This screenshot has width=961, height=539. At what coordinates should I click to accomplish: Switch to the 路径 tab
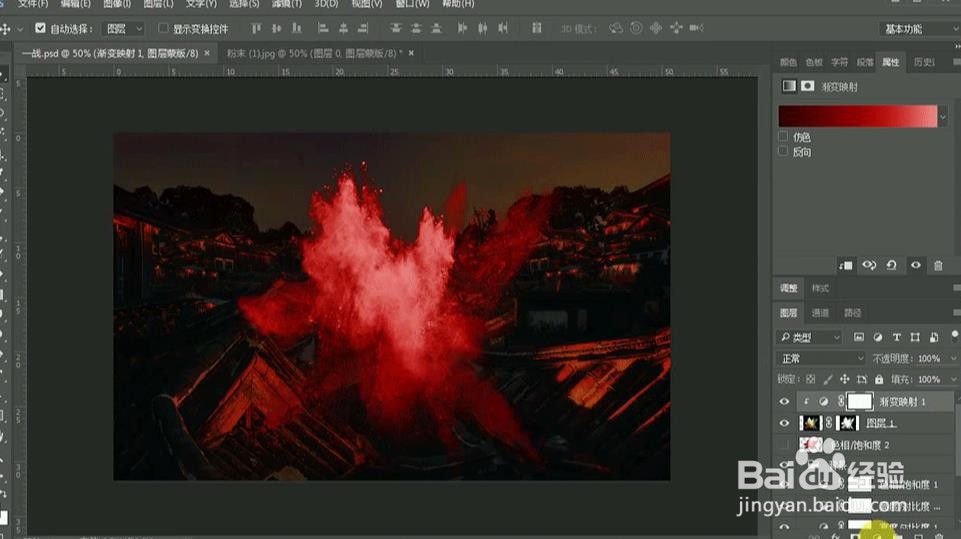[853, 313]
